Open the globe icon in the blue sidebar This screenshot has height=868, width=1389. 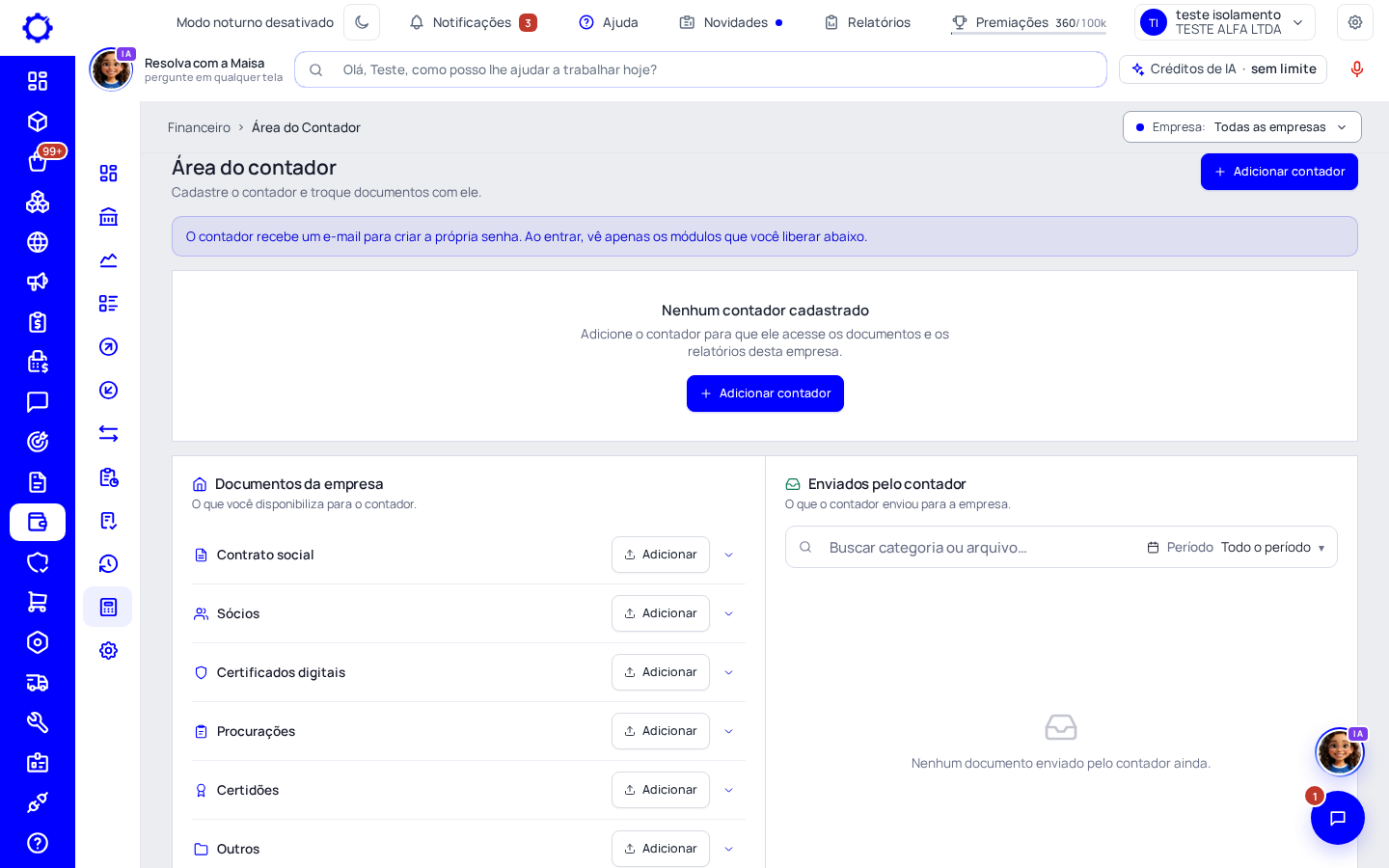[x=38, y=242]
